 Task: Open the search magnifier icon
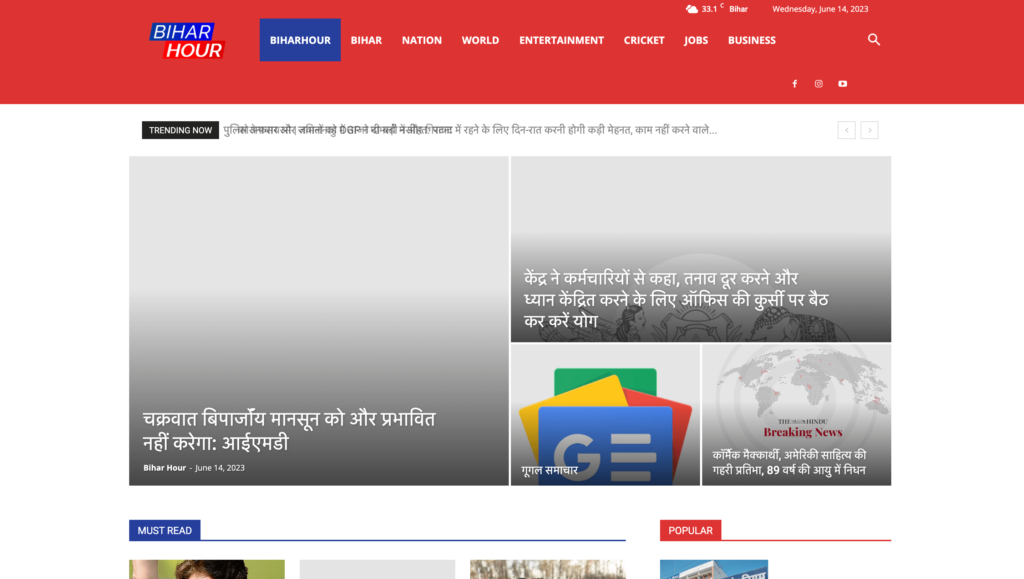coord(874,40)
